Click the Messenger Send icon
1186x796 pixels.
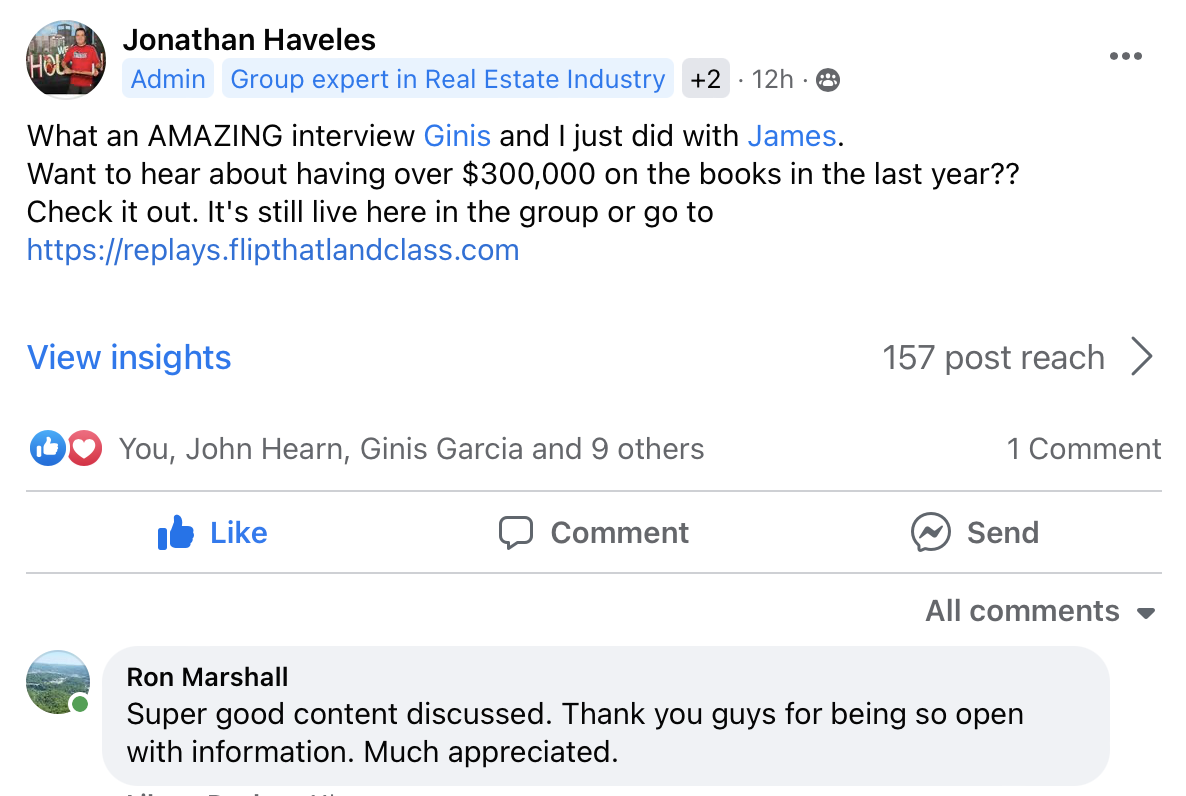[x=930, y=532]
